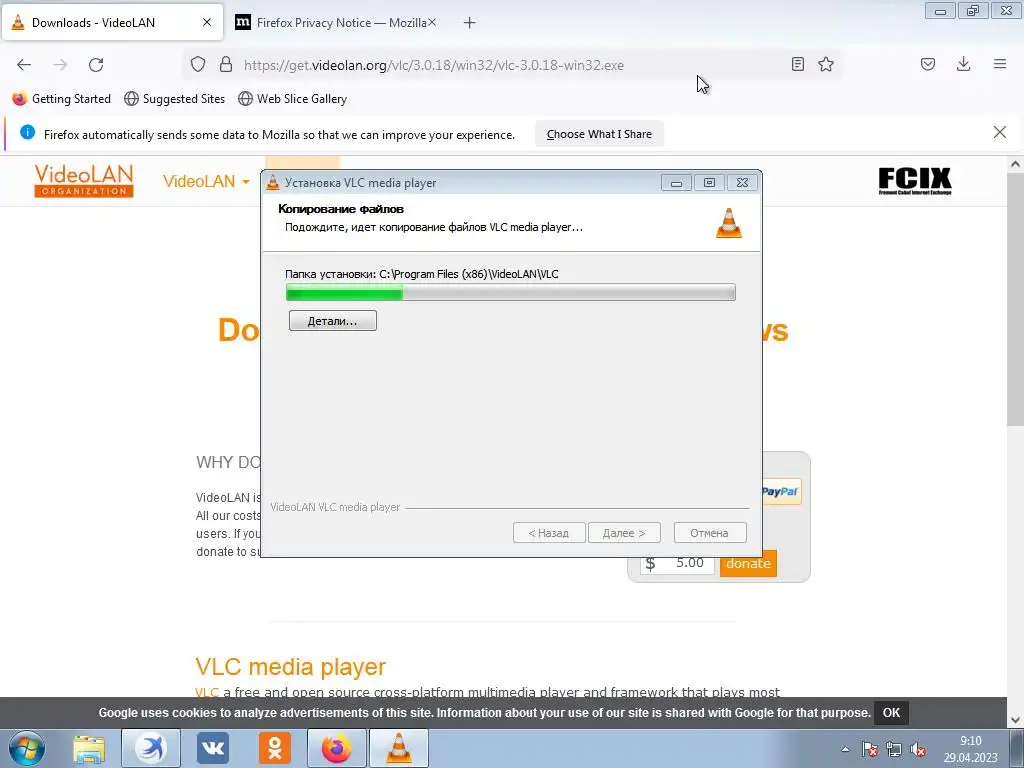Switch to Firefox via its taskbar icon

[337, 748]
